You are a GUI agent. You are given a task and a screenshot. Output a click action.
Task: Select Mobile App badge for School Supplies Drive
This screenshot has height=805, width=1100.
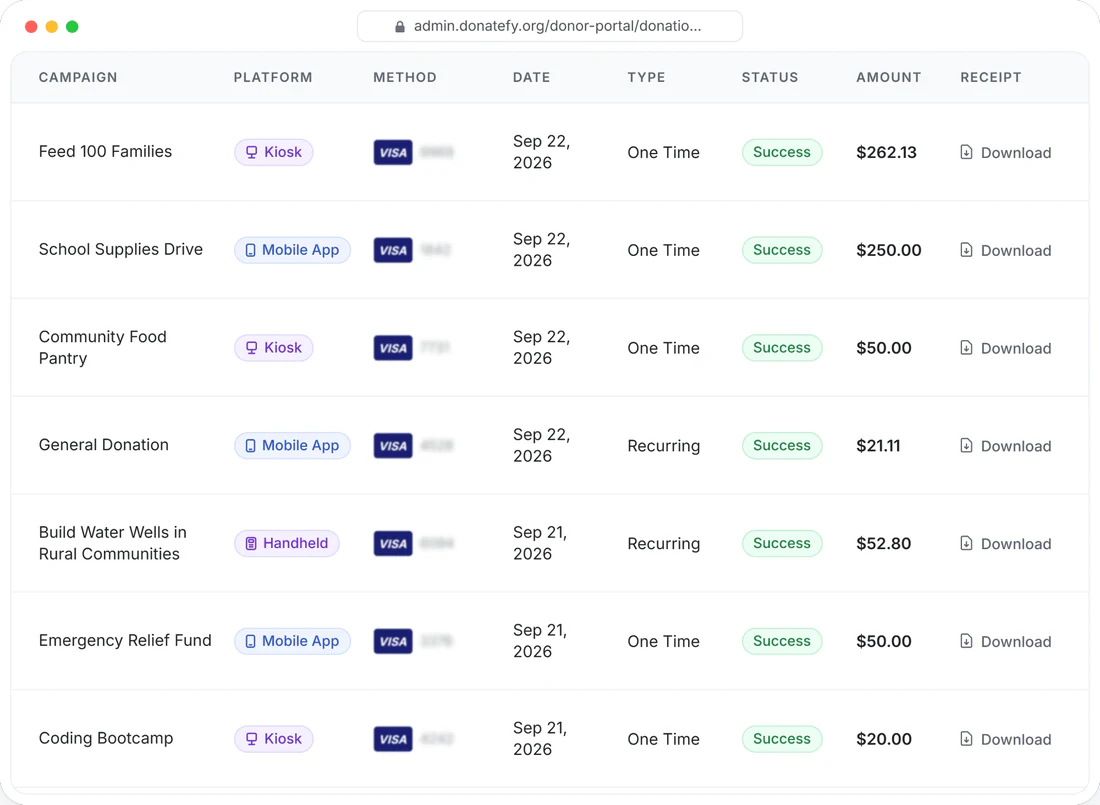click(293, 250)
